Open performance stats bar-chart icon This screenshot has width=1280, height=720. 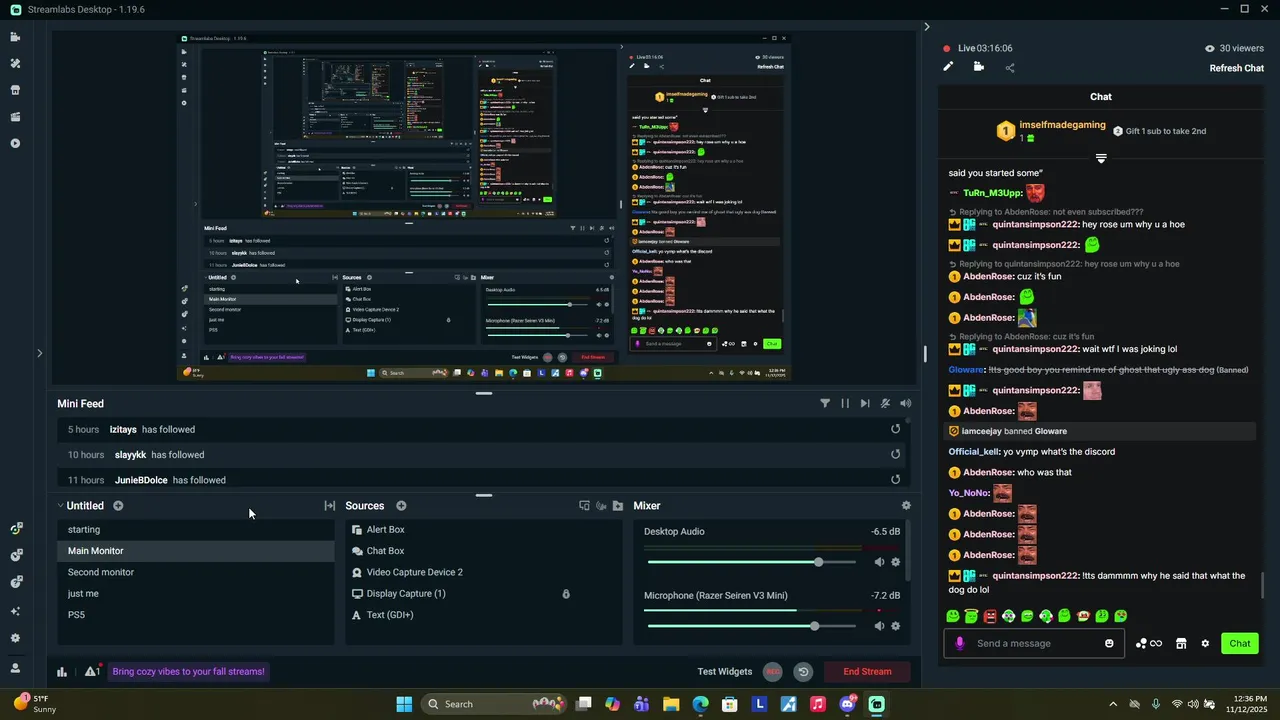click(62, 672)
